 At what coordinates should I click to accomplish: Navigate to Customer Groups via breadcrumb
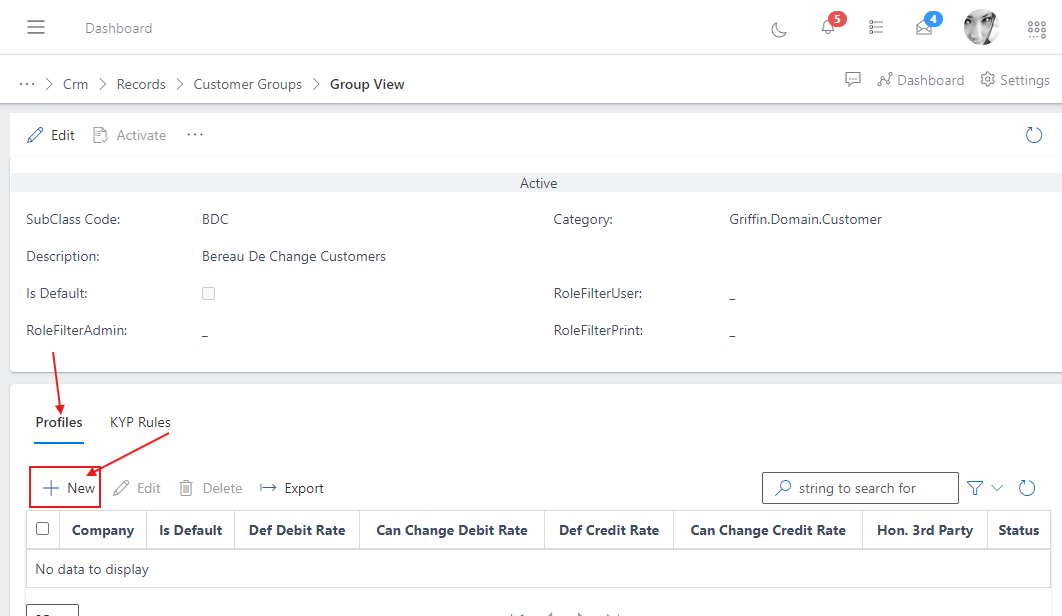(x=247, y=84)
